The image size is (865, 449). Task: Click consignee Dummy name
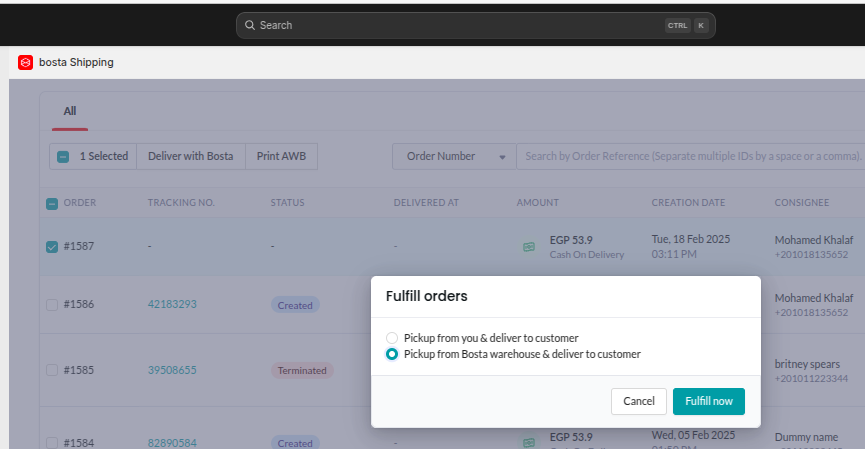tap(806, 437)
